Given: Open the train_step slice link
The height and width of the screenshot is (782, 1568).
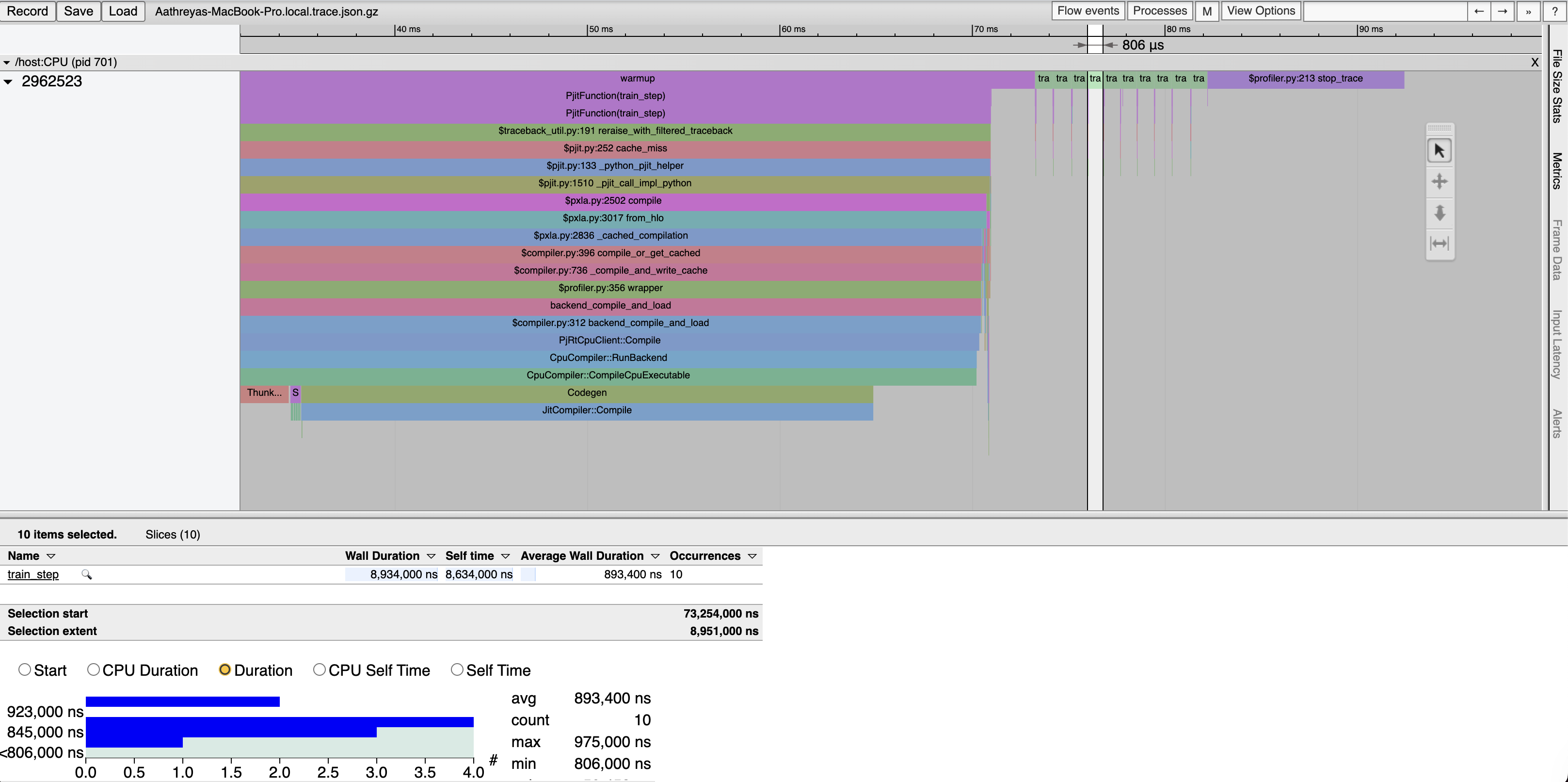Looking at the screenshot, I should 33,574.
